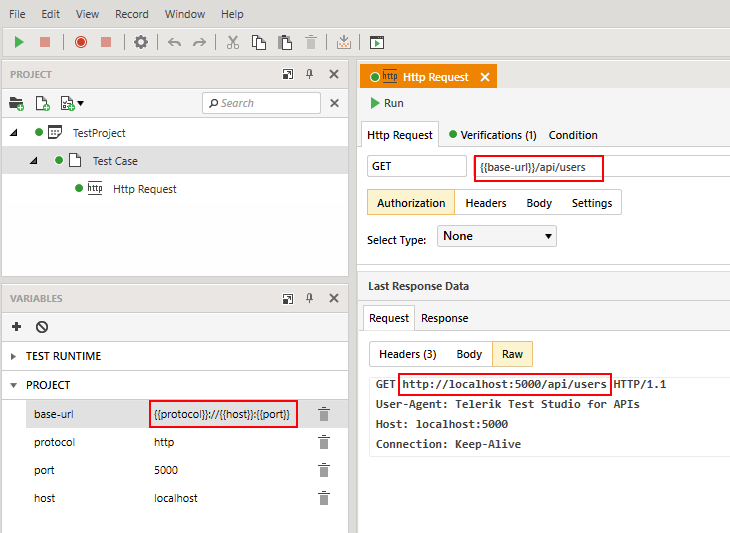Click the Undo arrow icon

[x=175, y=43]
